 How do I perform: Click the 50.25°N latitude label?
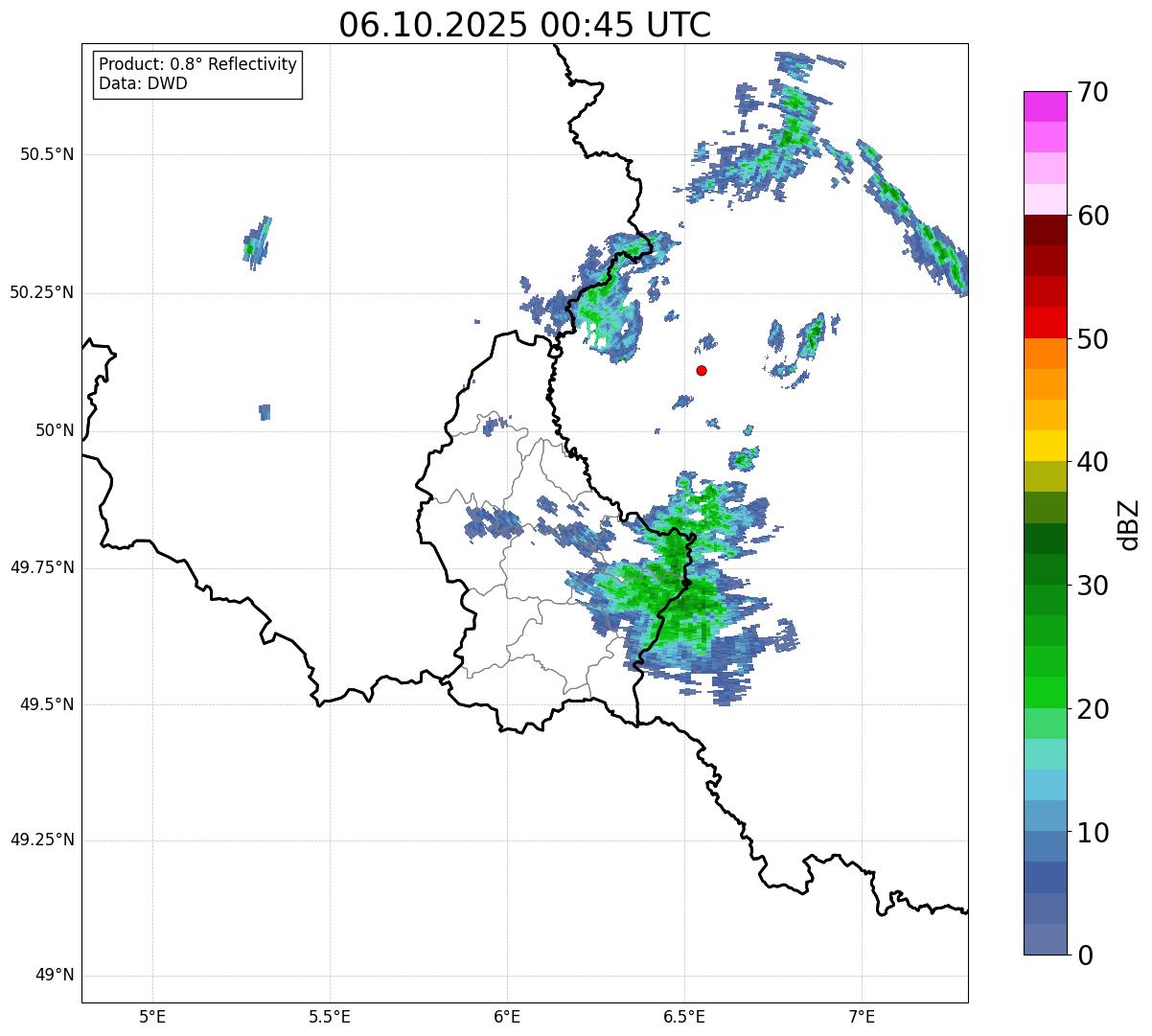click(42, 292)
